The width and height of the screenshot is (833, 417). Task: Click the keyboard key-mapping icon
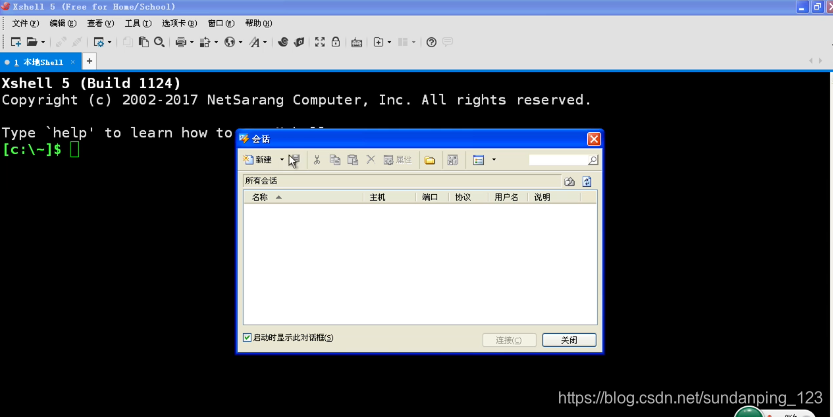coord(356,42)
